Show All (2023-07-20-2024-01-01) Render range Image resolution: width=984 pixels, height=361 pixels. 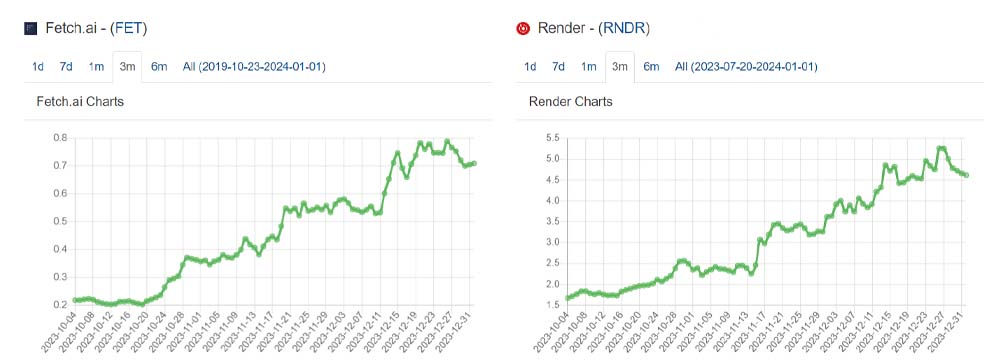(746, 67)
